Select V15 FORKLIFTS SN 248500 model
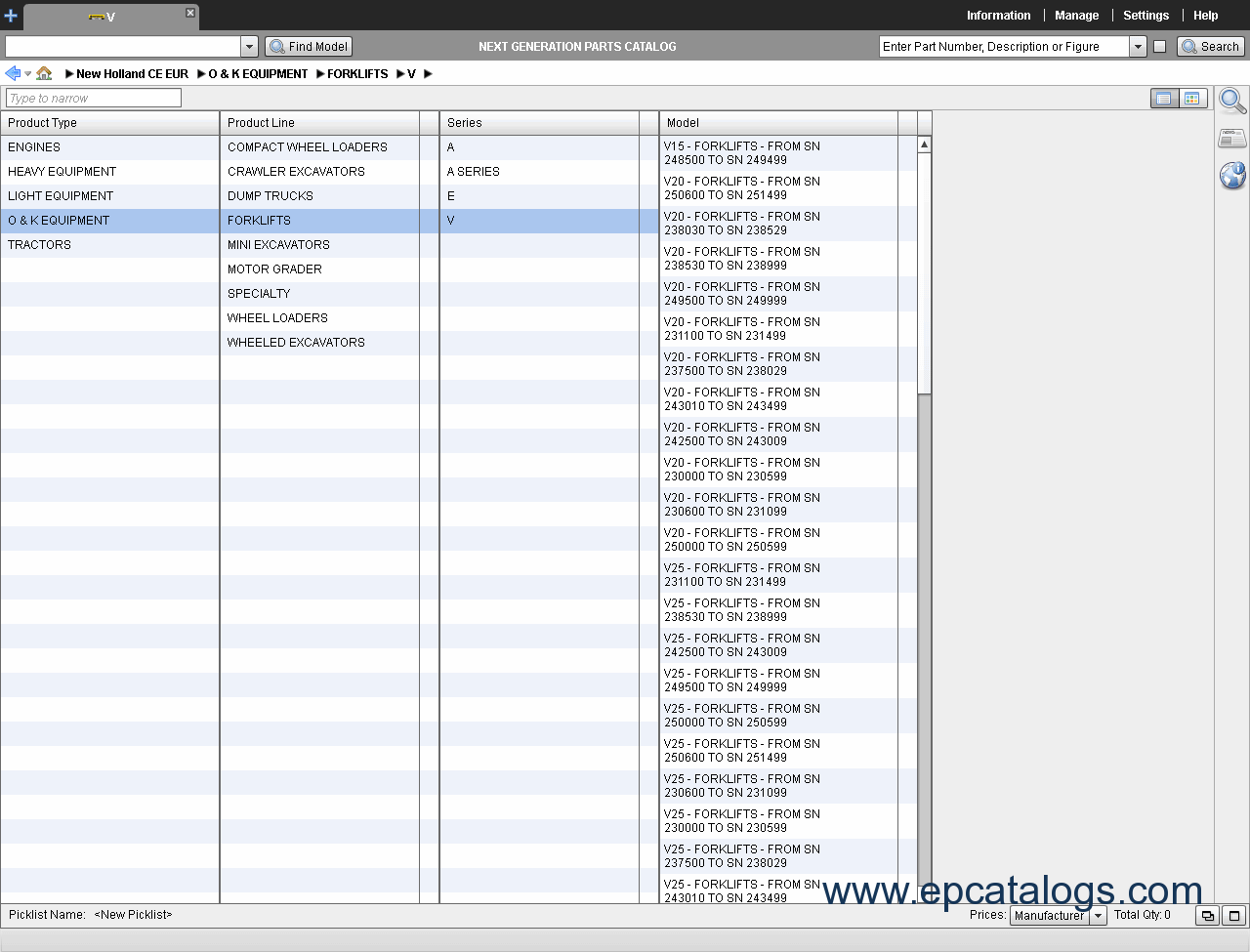1250x952 pixels. pyautogui.click(x=779, y=153)
